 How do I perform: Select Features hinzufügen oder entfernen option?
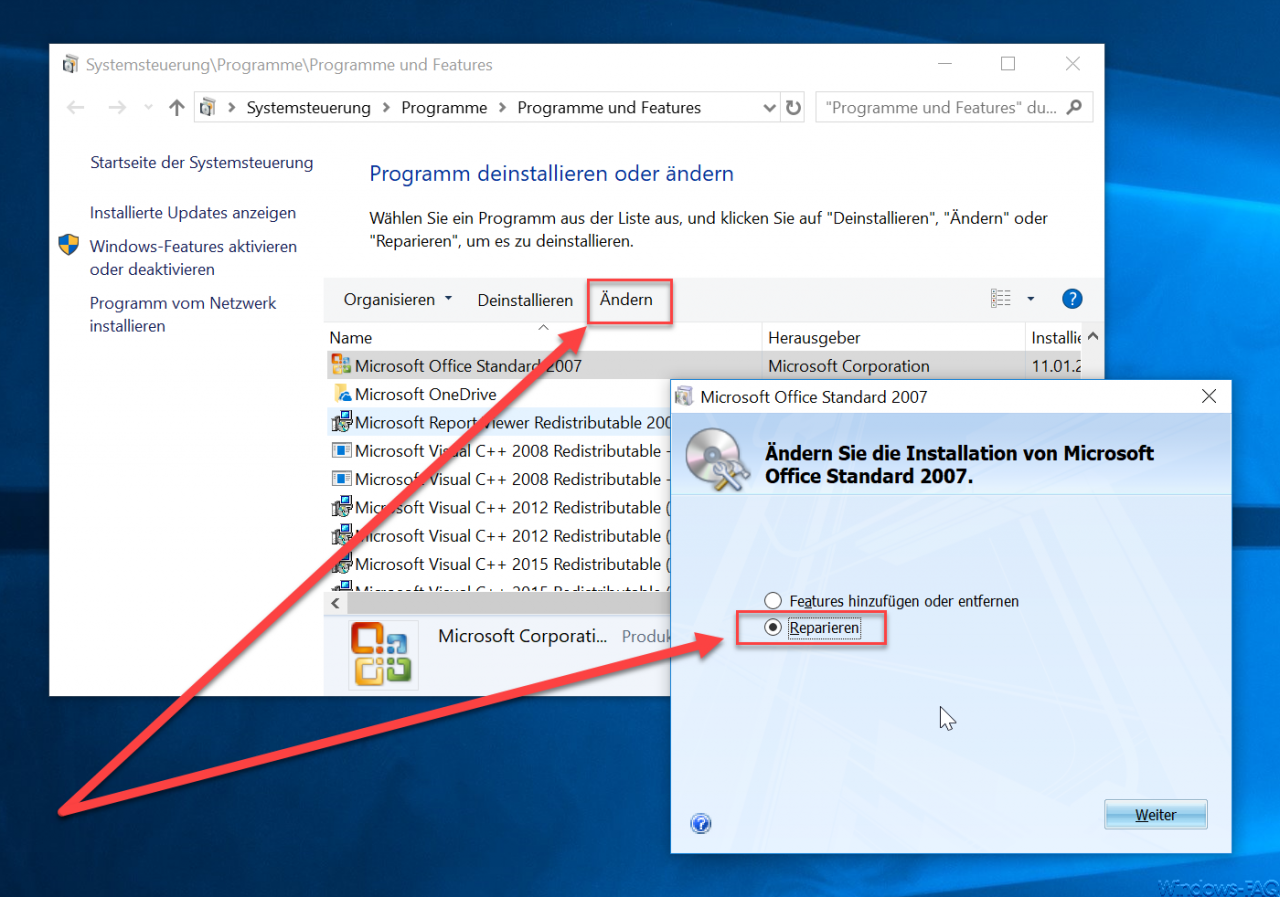pyautogui.click(x=892, y=601)
